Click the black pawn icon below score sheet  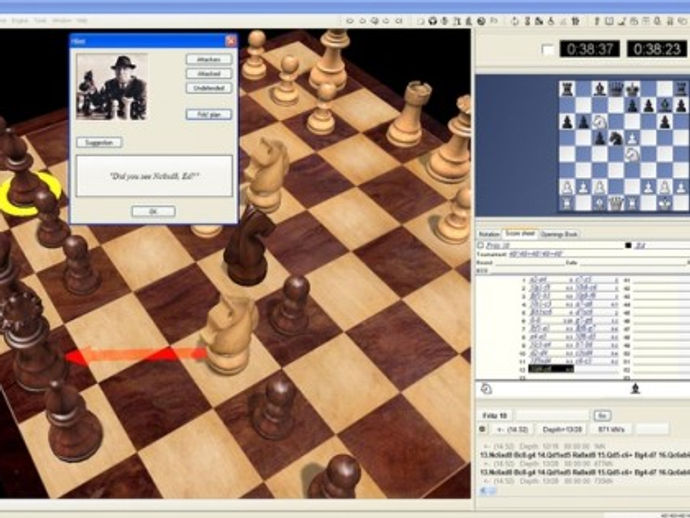coord(635,389)
